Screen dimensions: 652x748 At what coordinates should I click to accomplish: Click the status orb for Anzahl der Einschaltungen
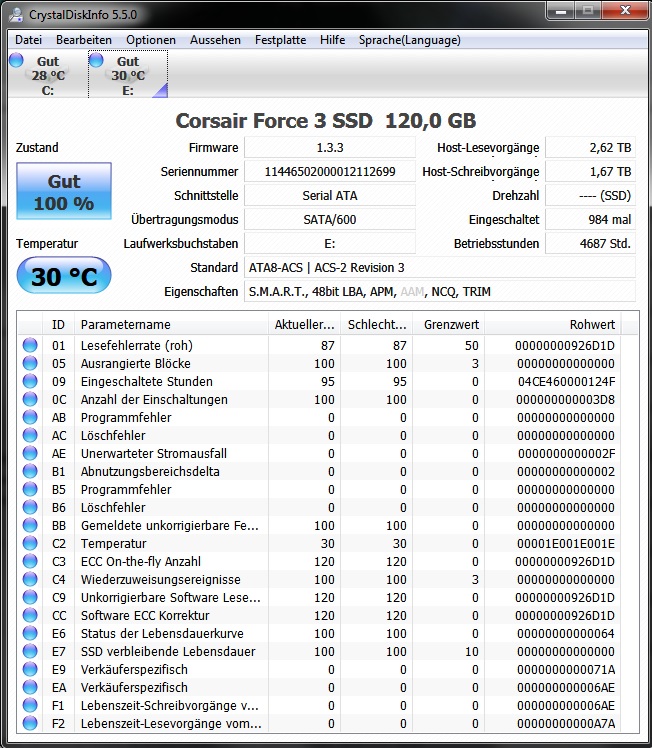click(x=30, y=399)
